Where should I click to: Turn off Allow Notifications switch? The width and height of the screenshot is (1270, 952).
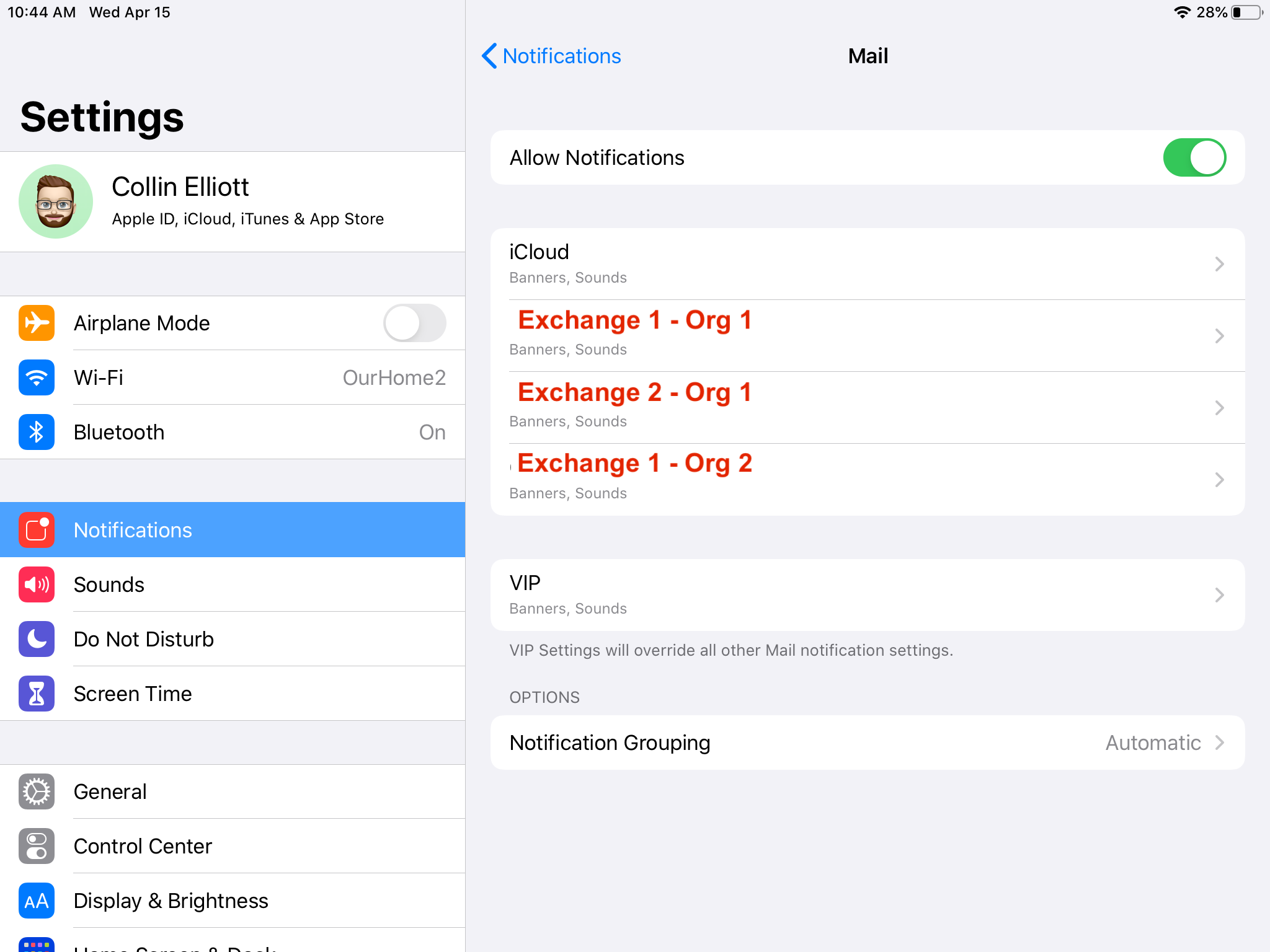(x=1194, y=157)
